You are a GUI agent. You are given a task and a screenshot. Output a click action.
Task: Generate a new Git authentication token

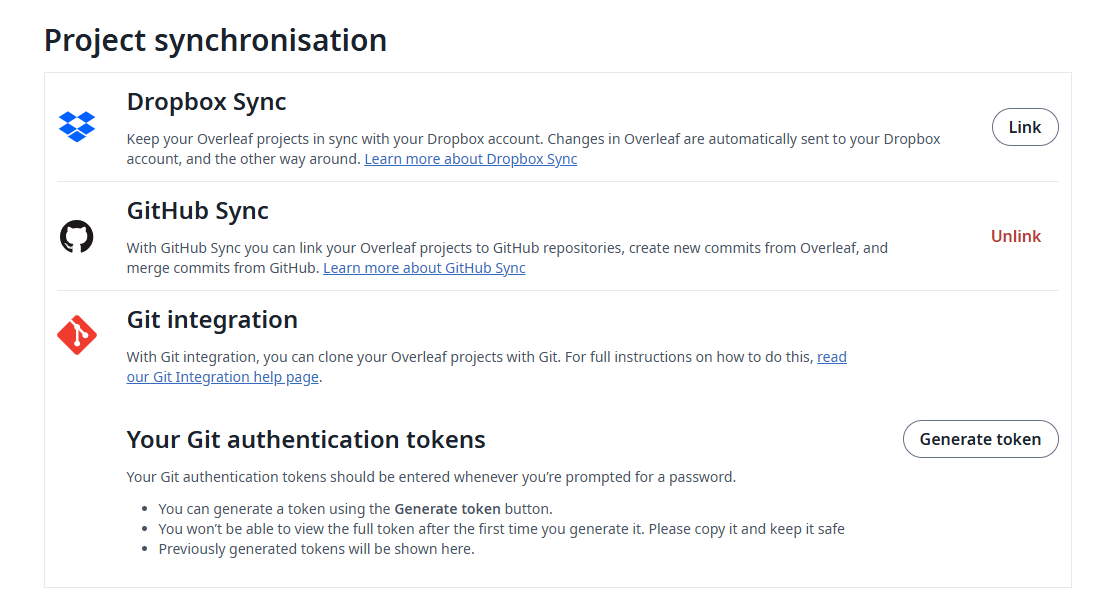(981, 439)
